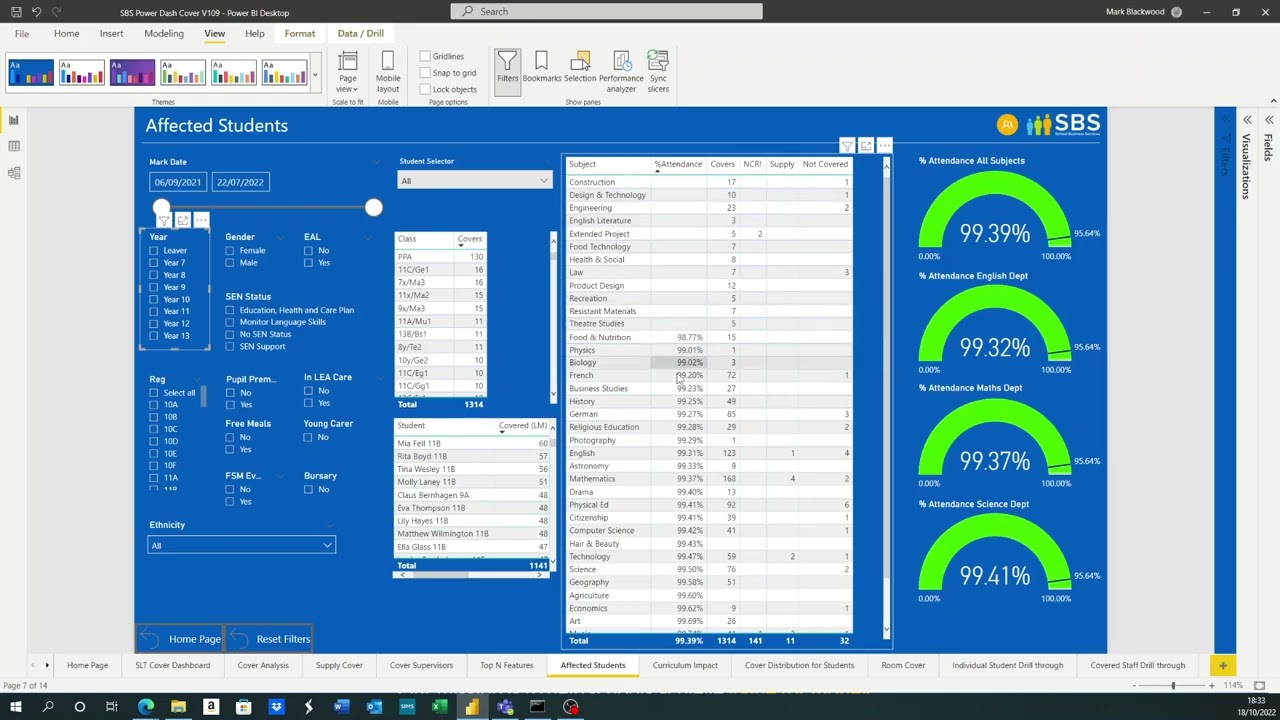Image resolution: width=1280 pixels, height=720 pixels.
Task: Click focus mode icon above subject table
Action: [x=866, y=146]
